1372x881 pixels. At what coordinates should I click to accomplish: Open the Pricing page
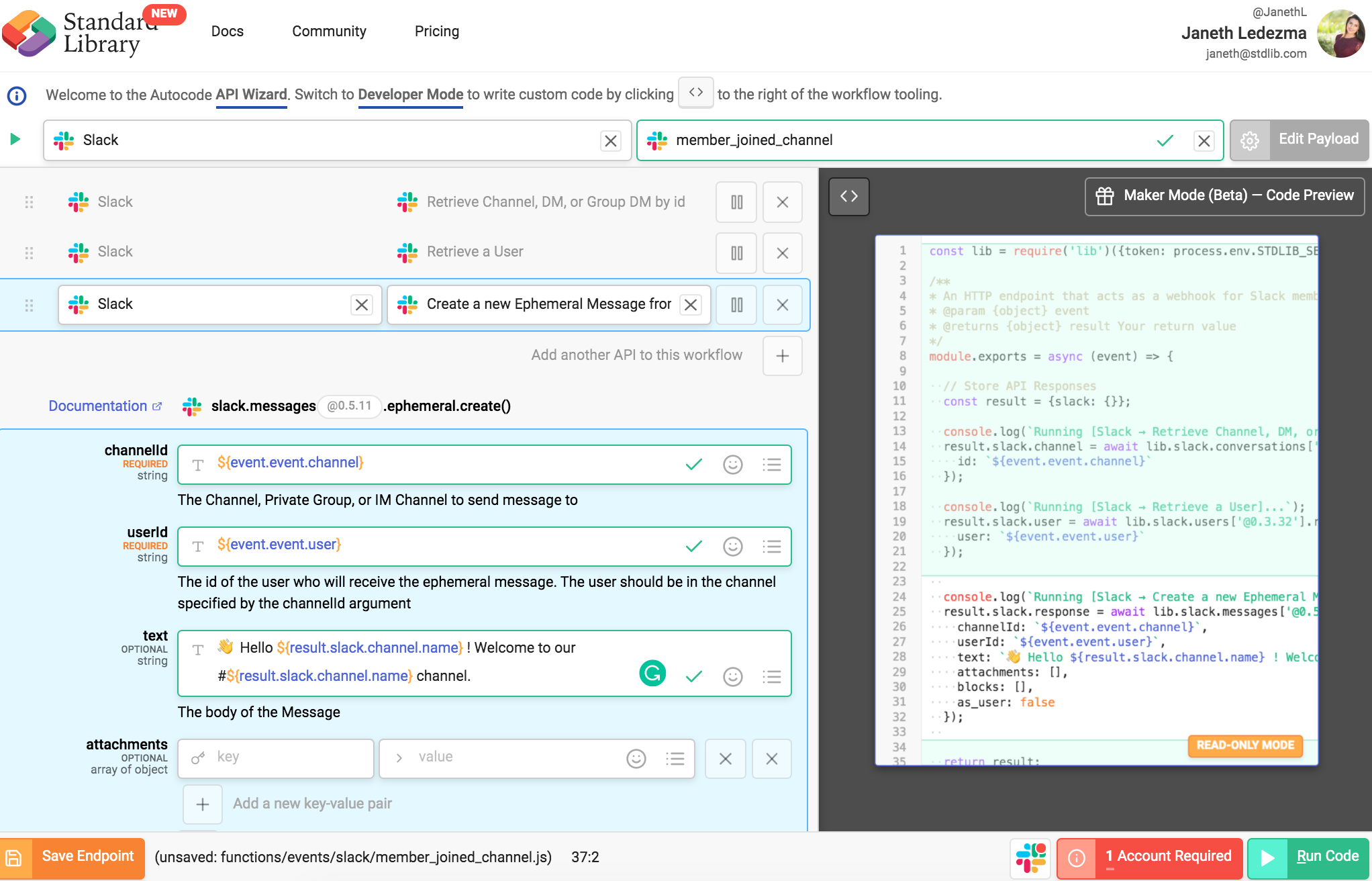[x=437, y=31]
